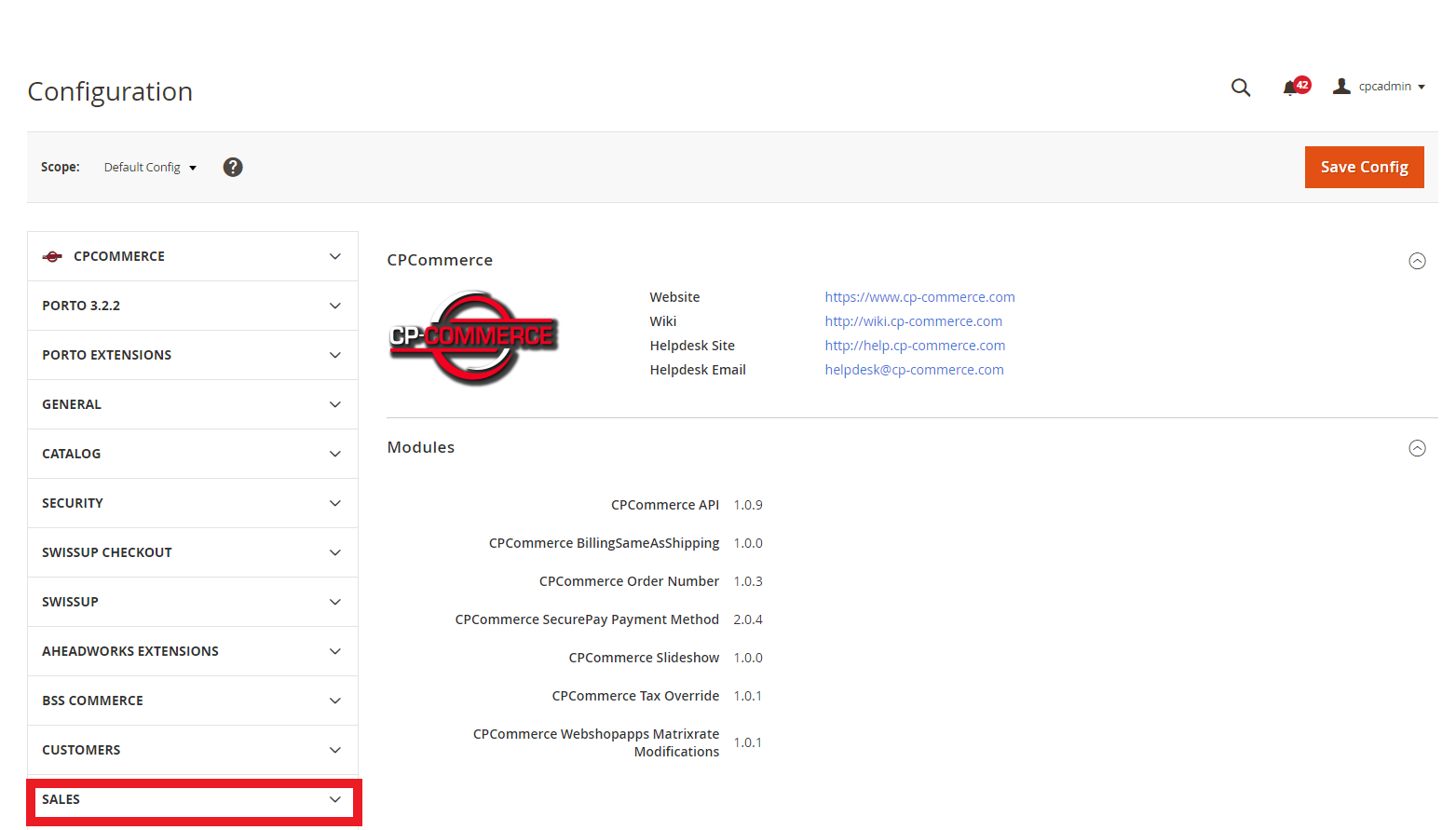Screen dimensions: 1456x830
Task: Collapse the CPCommerce section circle arrow
Action: pyautogui.click(x=1417, y=261)
